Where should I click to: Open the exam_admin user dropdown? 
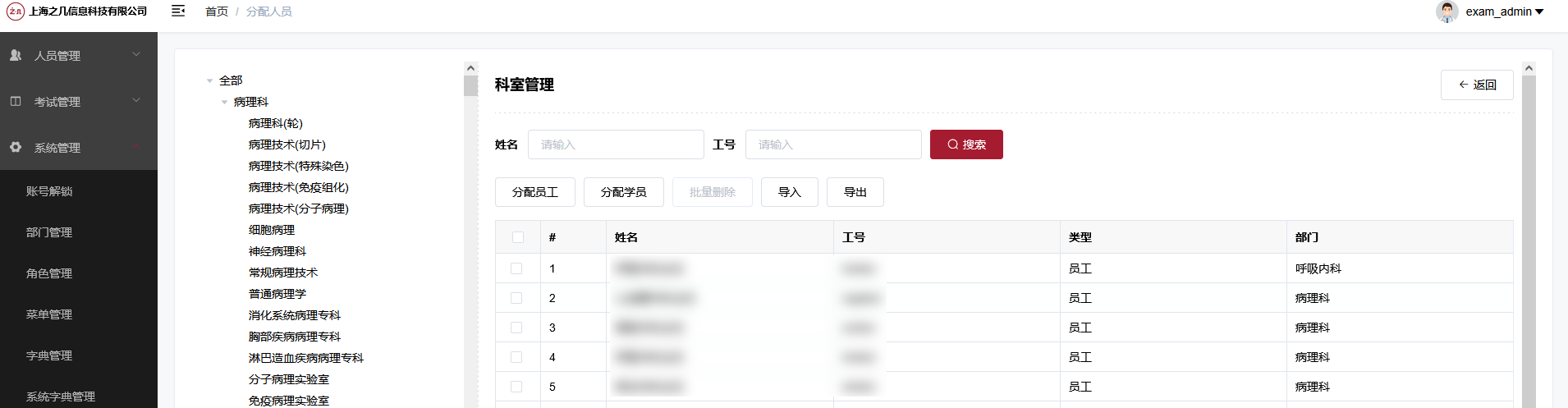coord(1504,11)
